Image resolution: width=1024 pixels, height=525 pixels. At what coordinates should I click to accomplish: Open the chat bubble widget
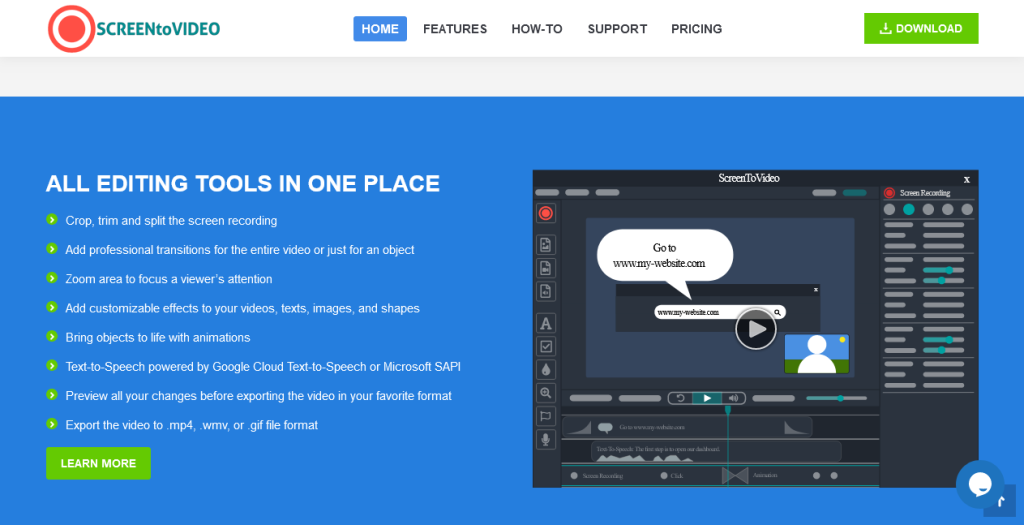(979, 484)
